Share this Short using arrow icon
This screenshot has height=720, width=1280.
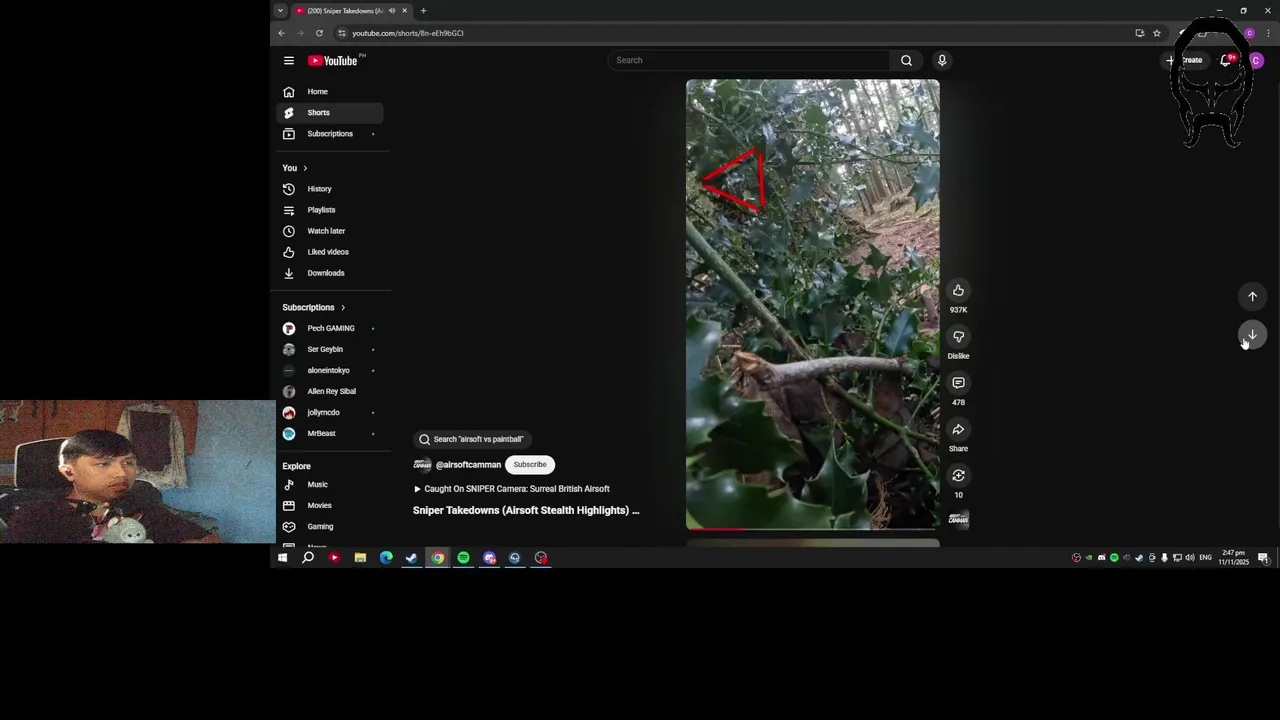click(958, 429)
